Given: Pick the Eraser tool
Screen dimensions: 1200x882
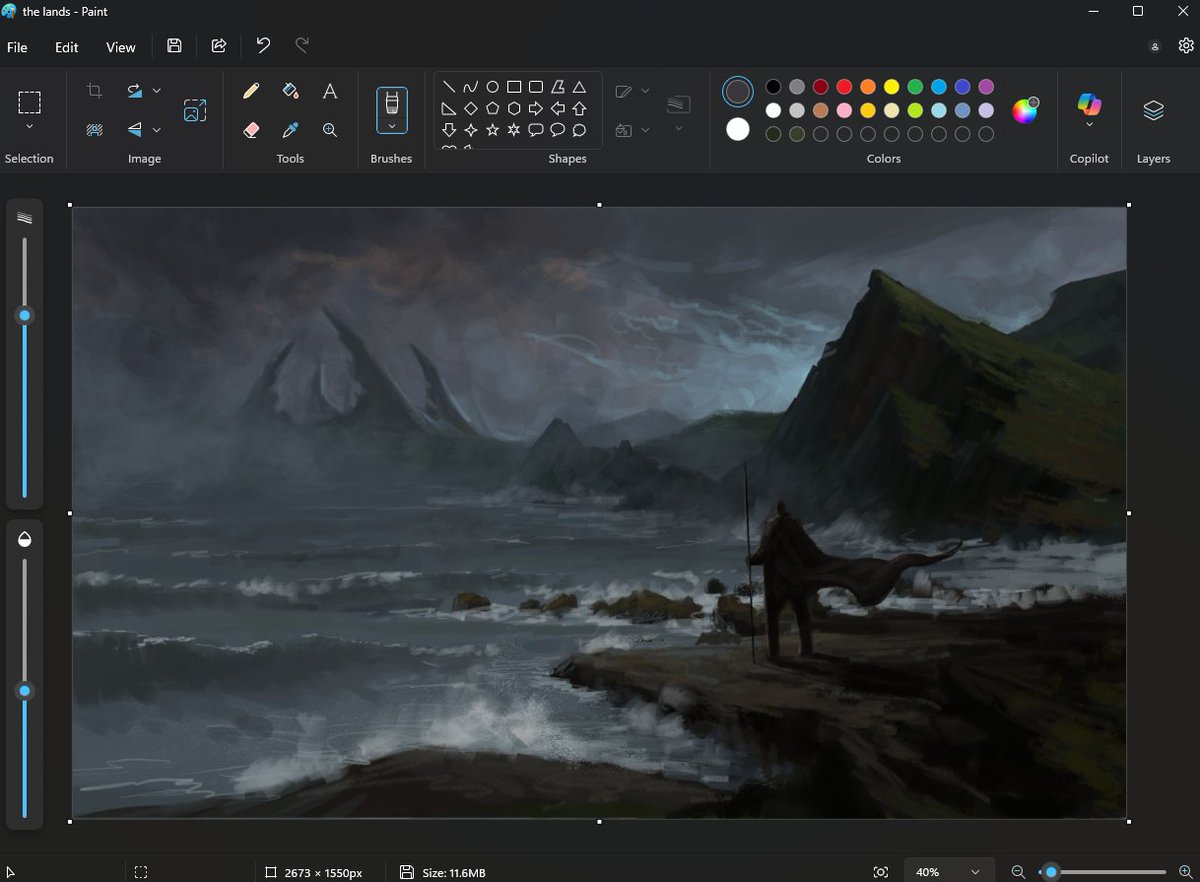Looking at the screenshot, I should point(251,130).
